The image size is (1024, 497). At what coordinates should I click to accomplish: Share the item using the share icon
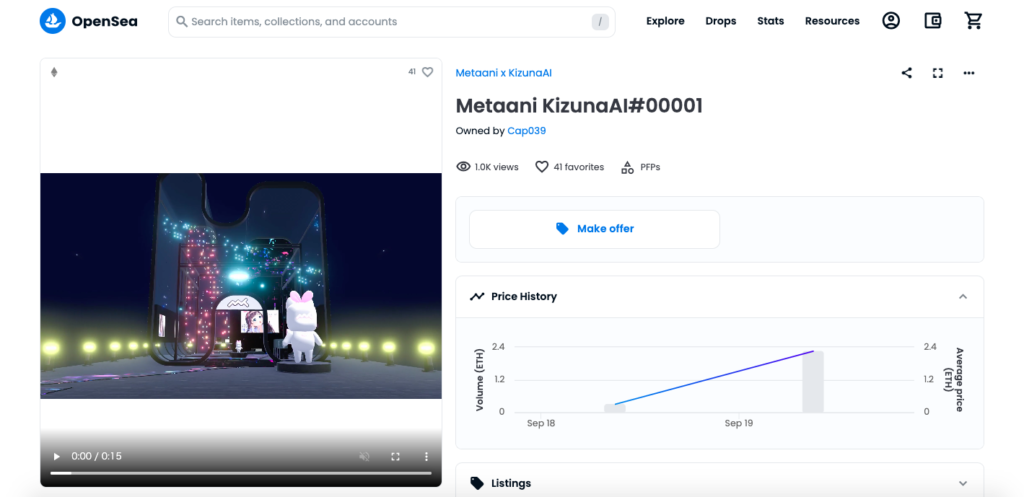tap(906, 73)
